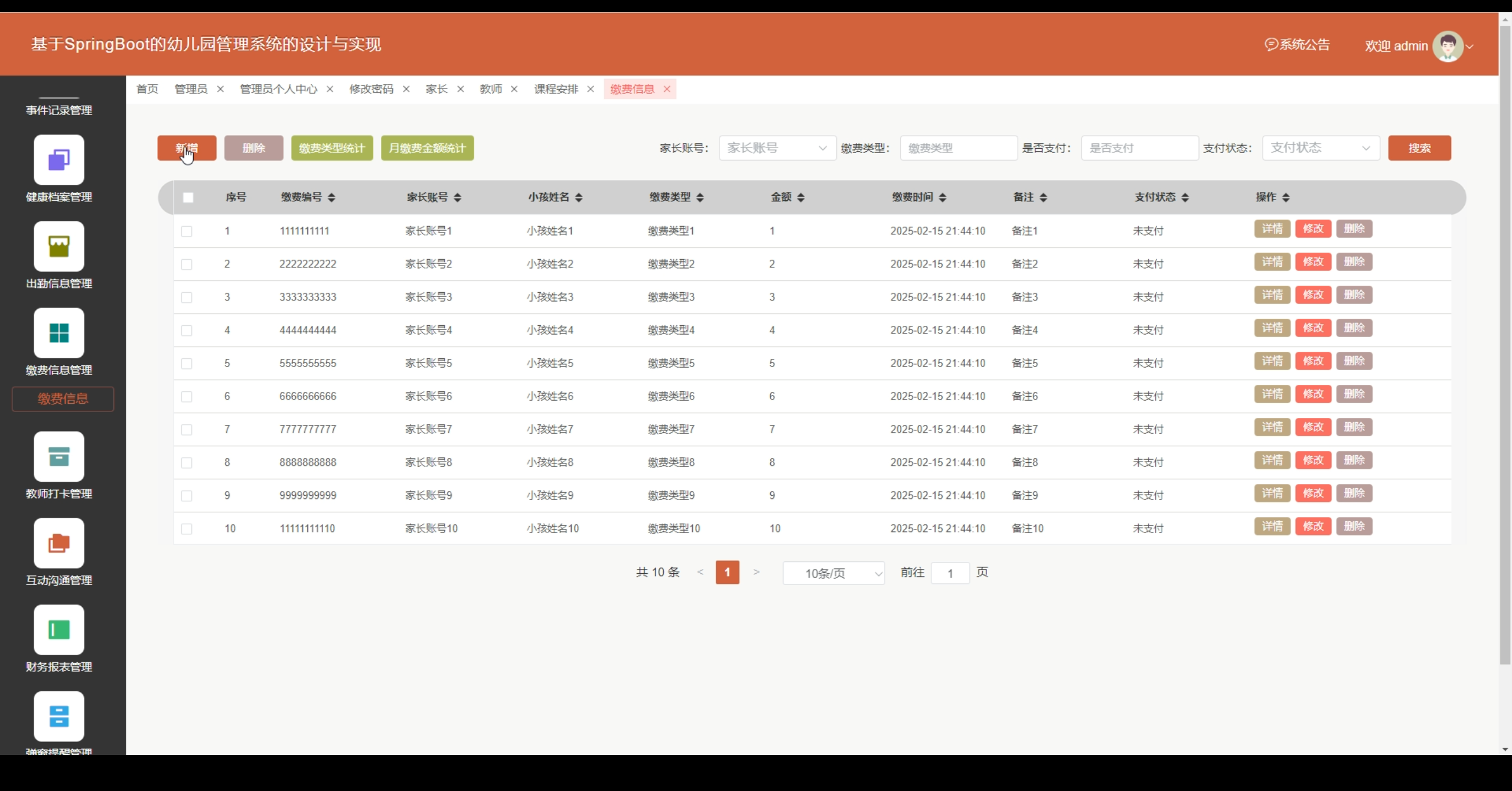Click the payment info management icon
The height and width of the screenshot is (791, 1512).
(58, 333)
